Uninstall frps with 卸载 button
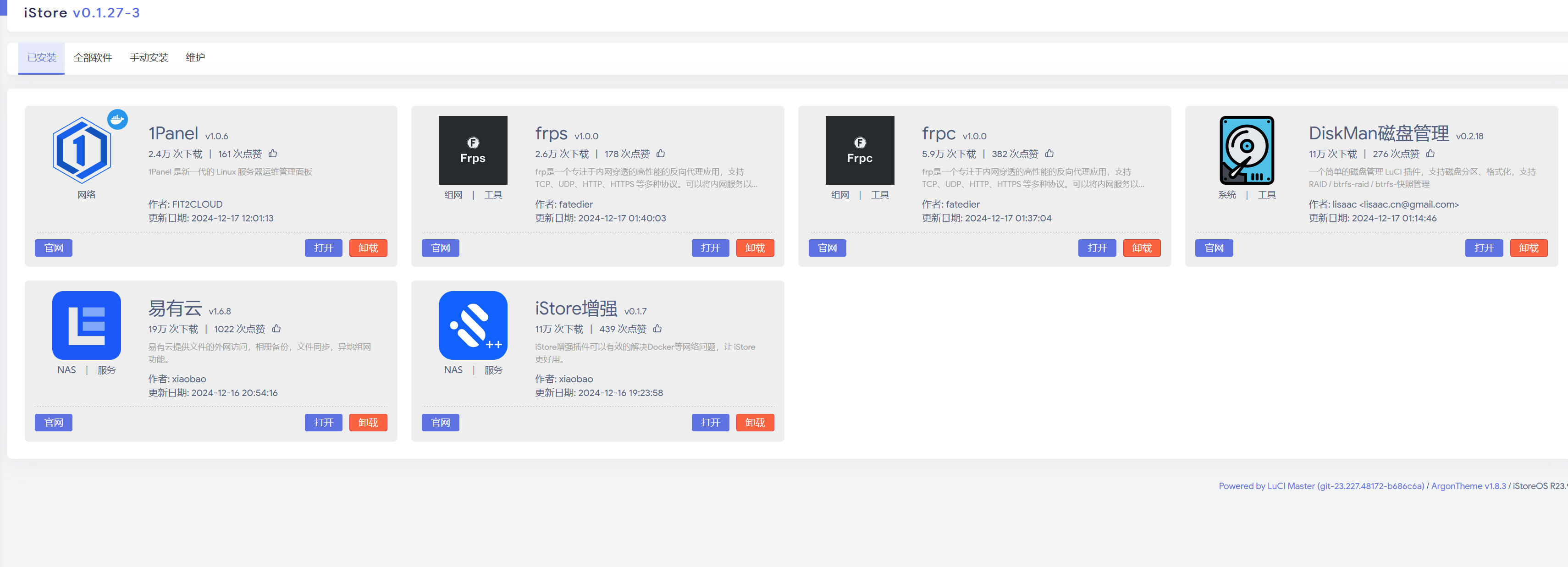Image resolution: width=1568 pixels, height=567 pixels. [x=755, y=248]
